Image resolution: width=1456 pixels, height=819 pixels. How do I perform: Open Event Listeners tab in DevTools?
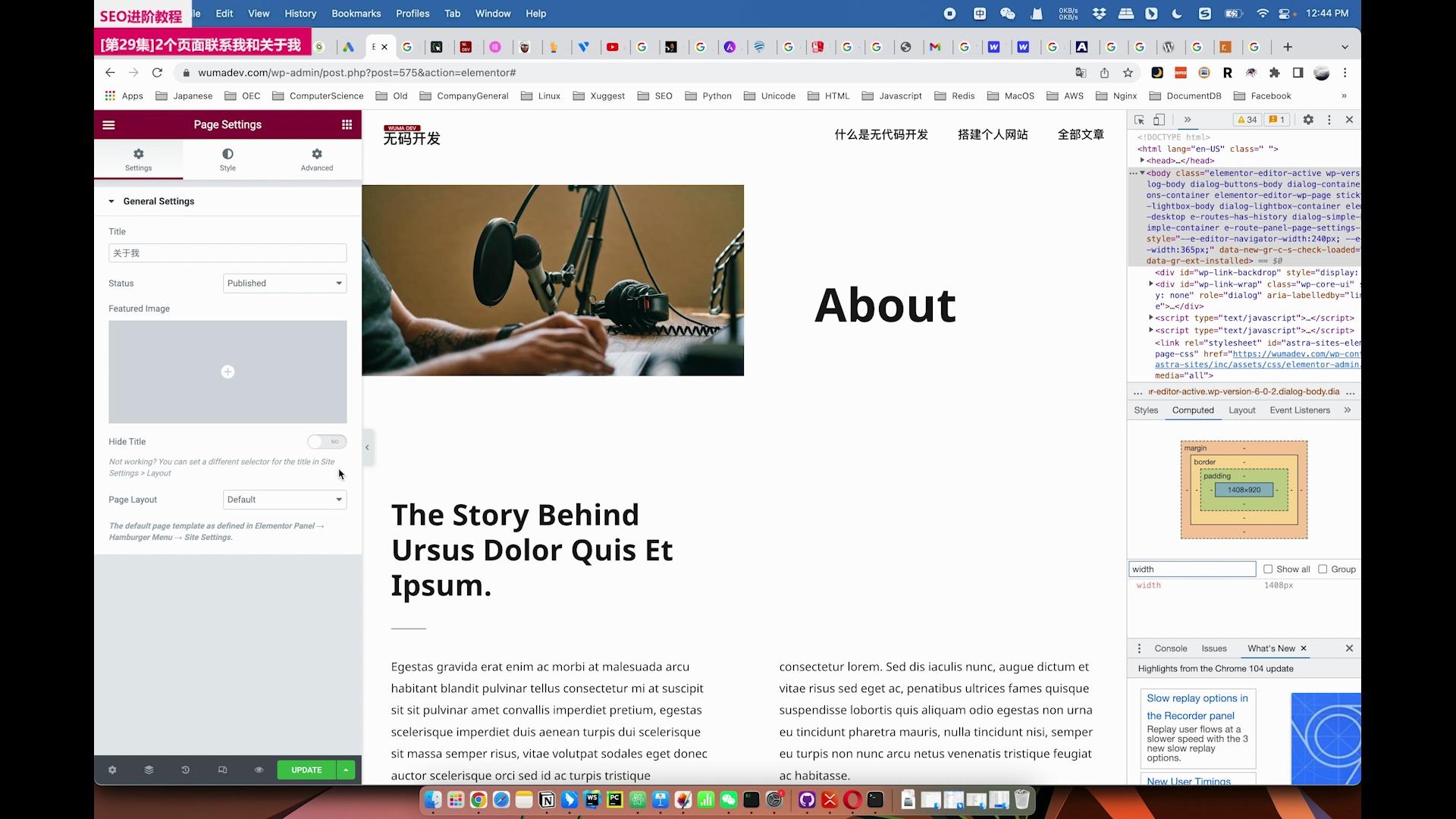[1300, 410]
